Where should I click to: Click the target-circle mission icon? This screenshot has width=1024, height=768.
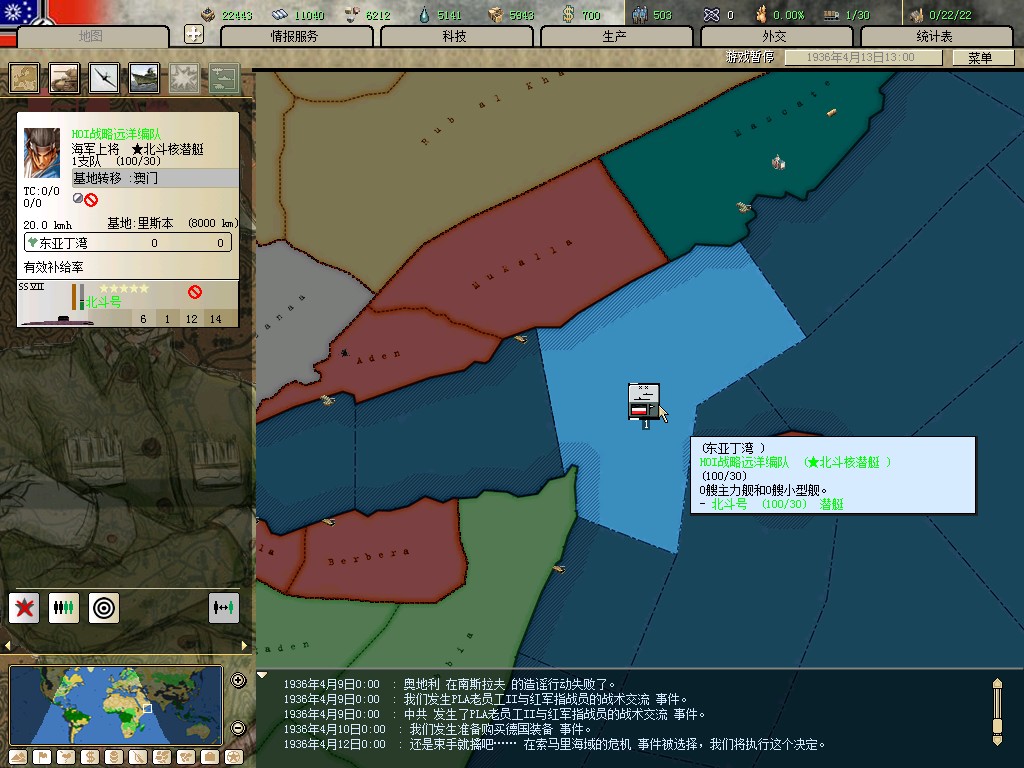click(x=104, y=607)
